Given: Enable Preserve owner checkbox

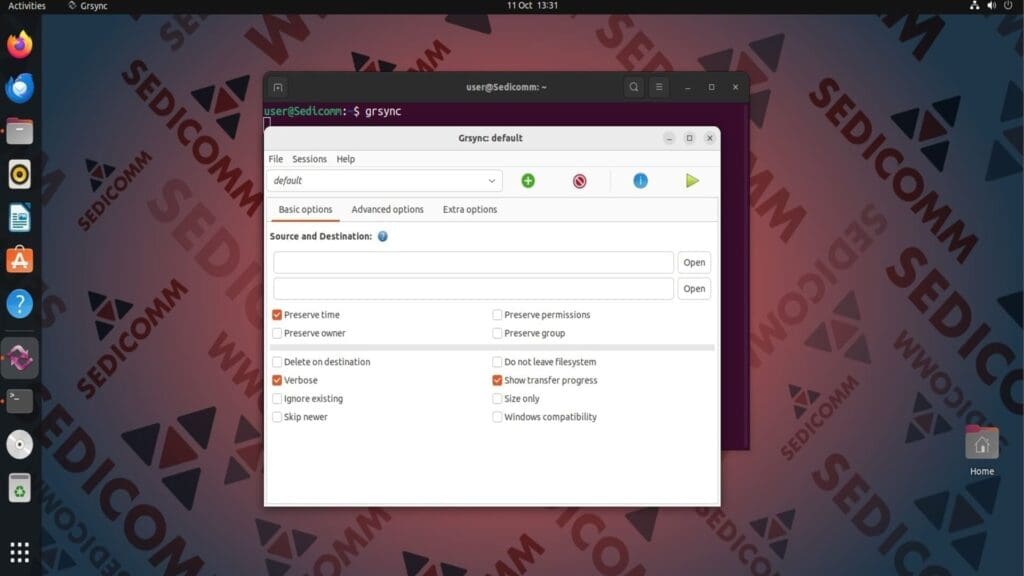Looking at the screenshot, I should pos(277,333).
